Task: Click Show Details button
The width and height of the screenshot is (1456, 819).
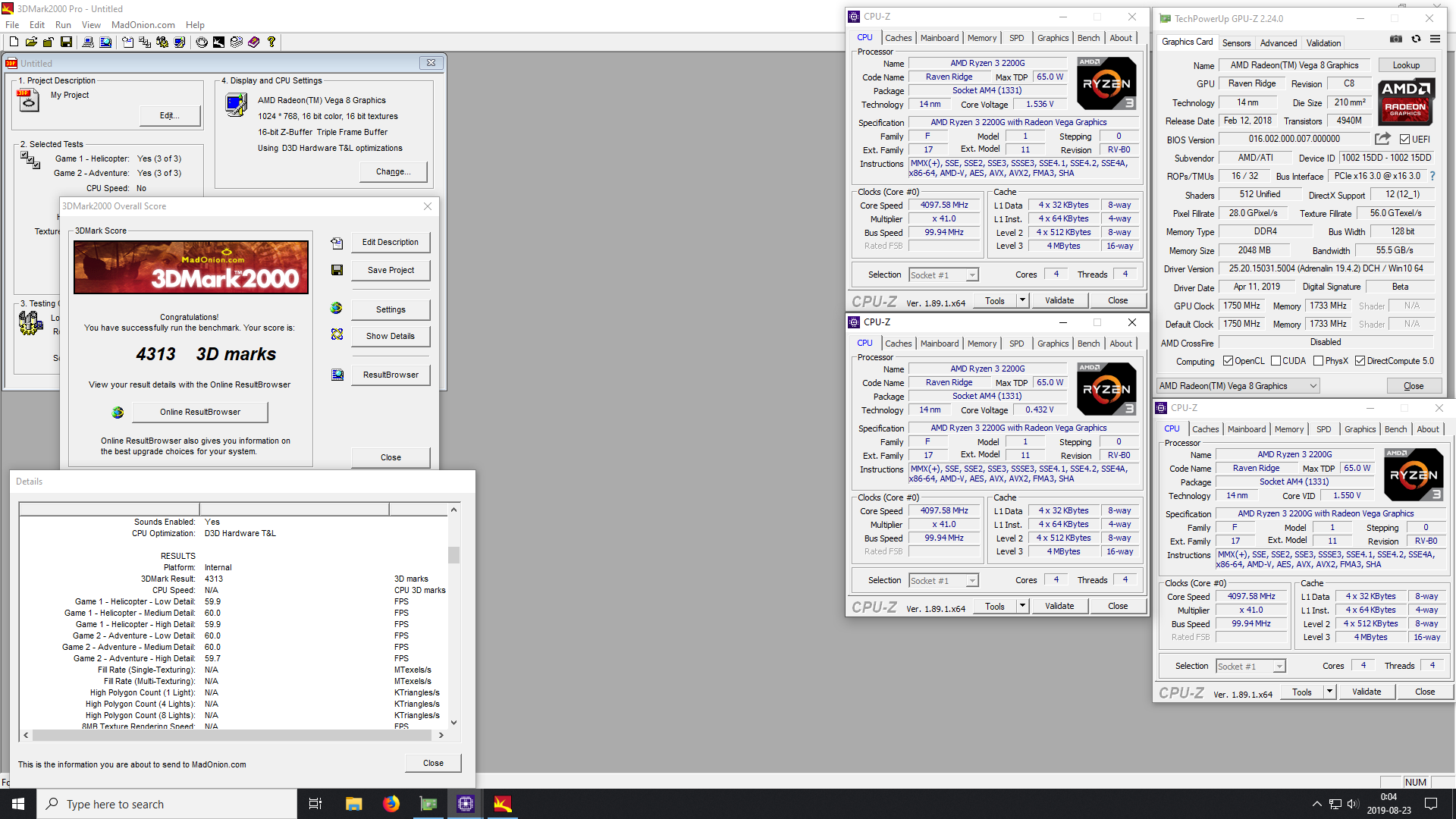Action: pyautogui.click(x=391, y=337)
